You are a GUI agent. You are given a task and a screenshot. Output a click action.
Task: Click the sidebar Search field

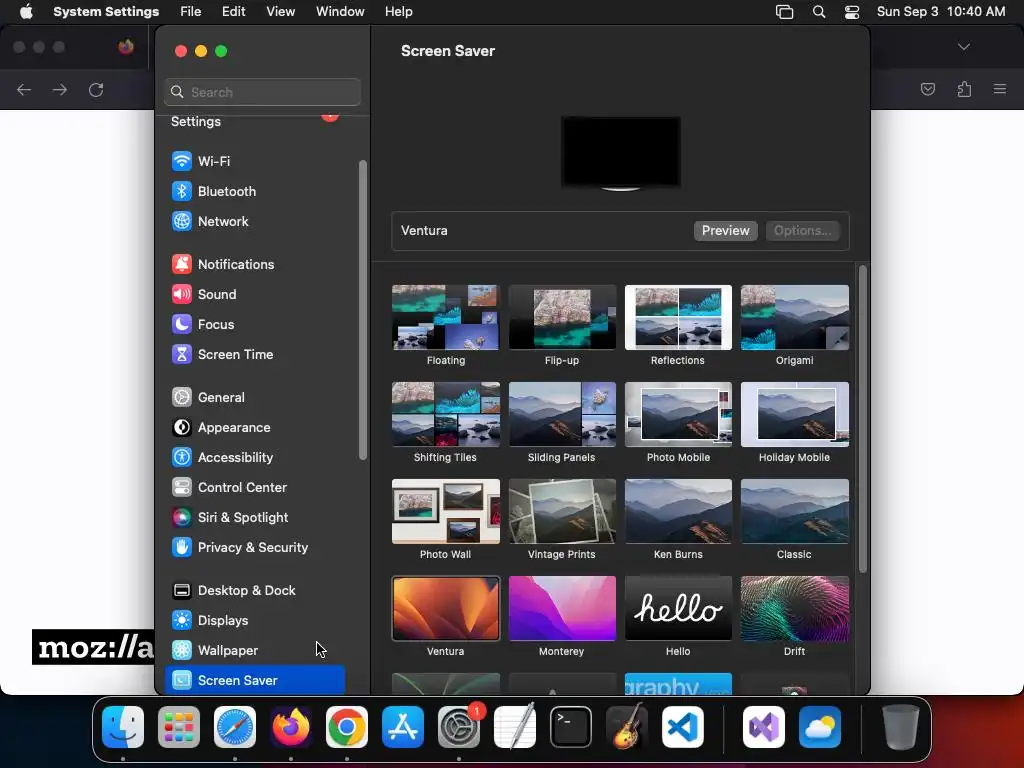(263, 92)
